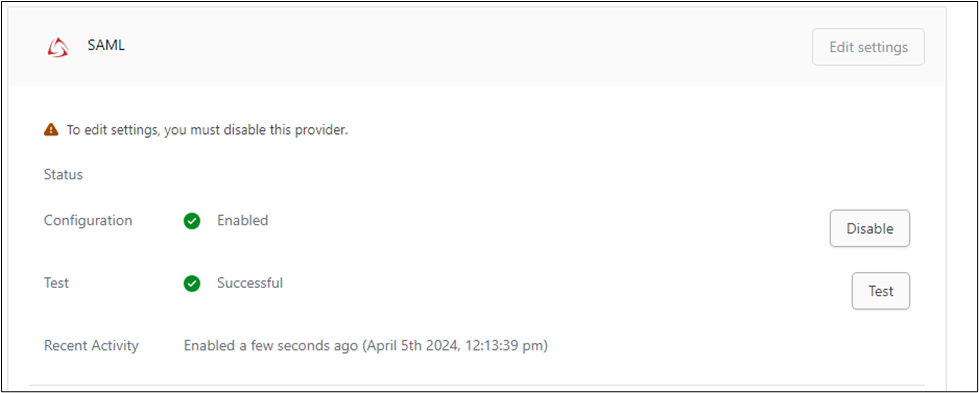The height and width of the screenshot is (393, 979).
Task: Click the Configuration row label
Action: point(88,221)
